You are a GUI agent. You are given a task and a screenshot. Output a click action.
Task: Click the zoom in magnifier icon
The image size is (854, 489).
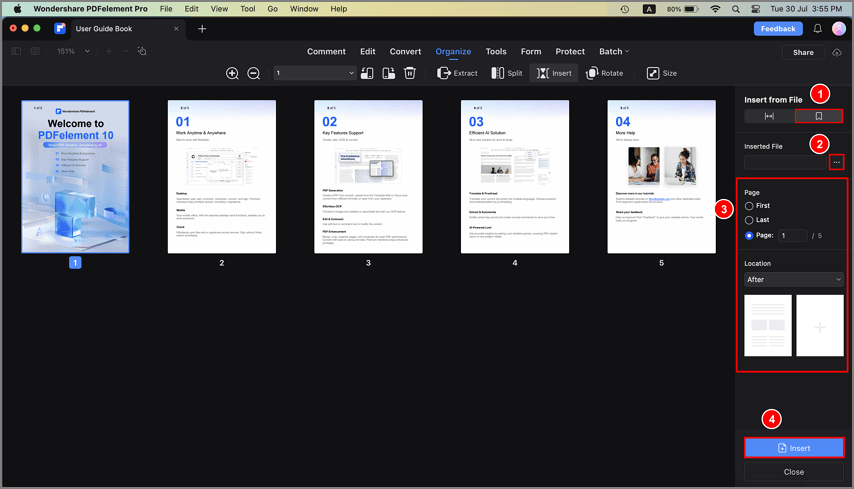tap(232, 73)
